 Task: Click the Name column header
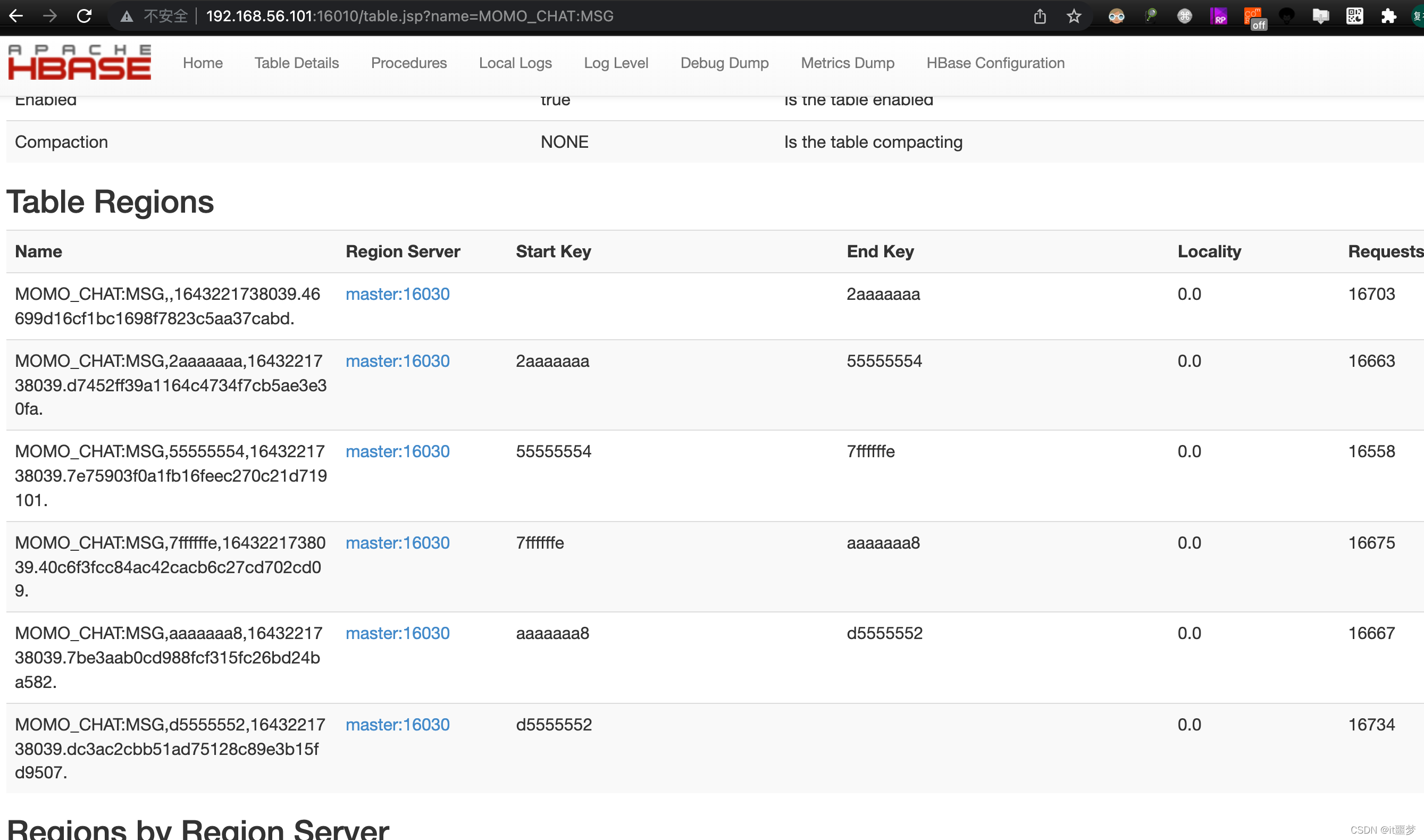coord(38,251)
